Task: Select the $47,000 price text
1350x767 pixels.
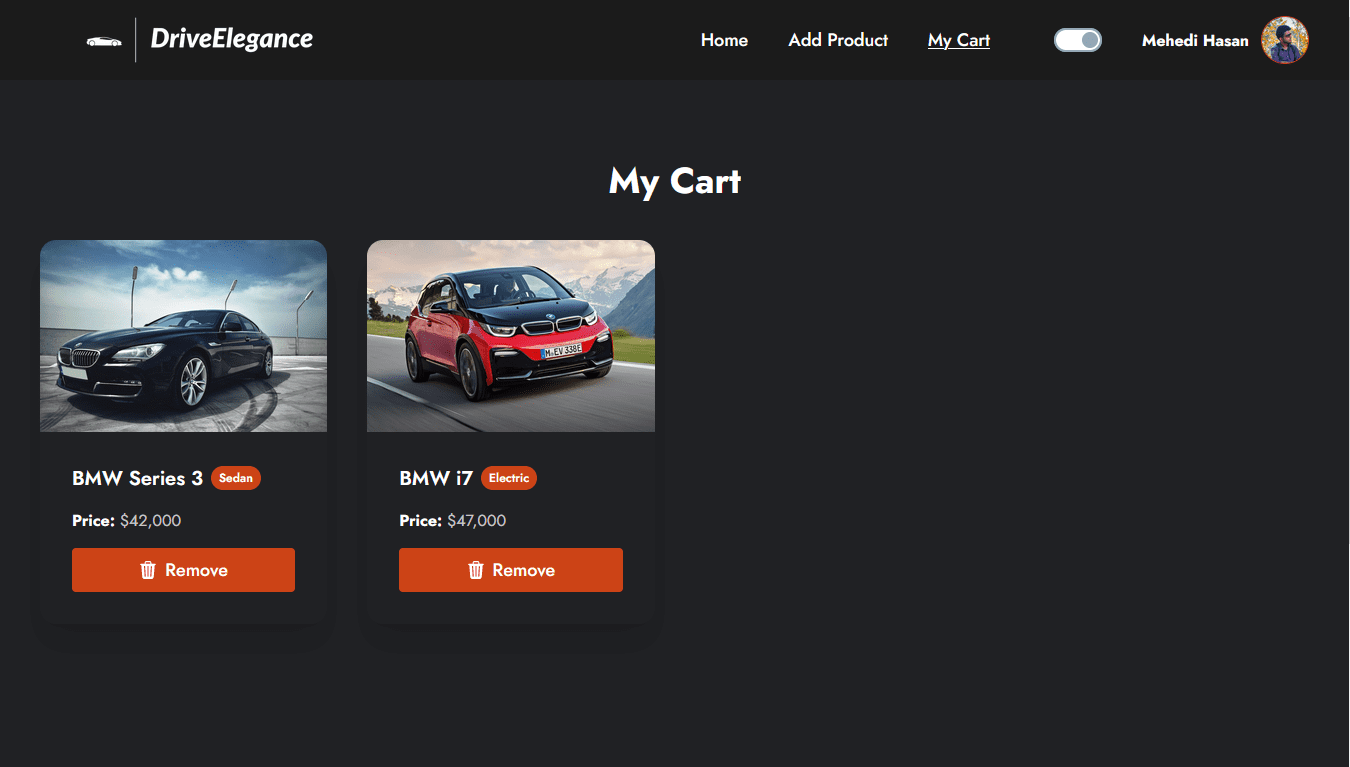Action: (477, 521)
